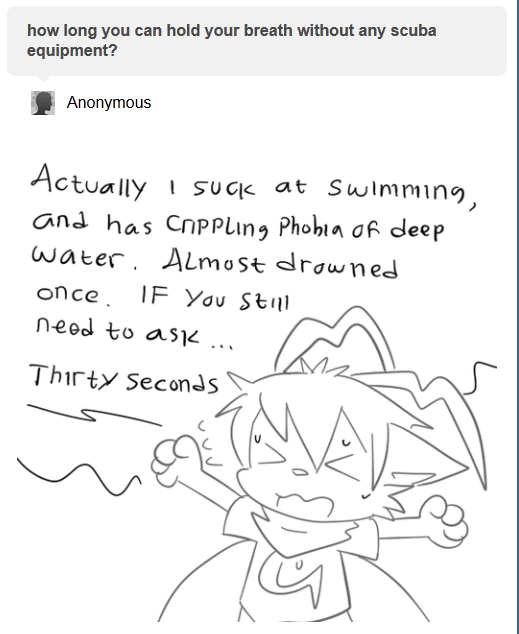Click the handwritten 'Almost drowned' text
Image resolution: width=519 pixels, height=634 pixels.
click(280, 264)
